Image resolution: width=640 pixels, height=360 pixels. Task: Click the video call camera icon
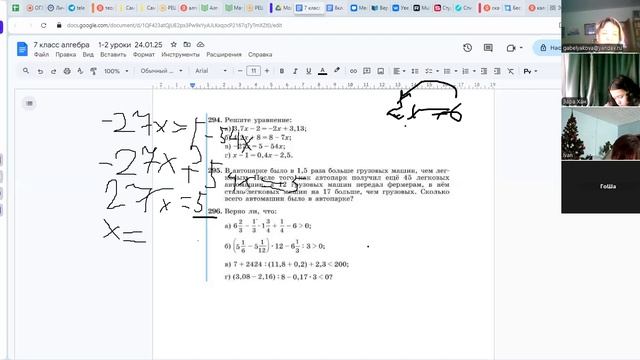click(x=511, y=48)
